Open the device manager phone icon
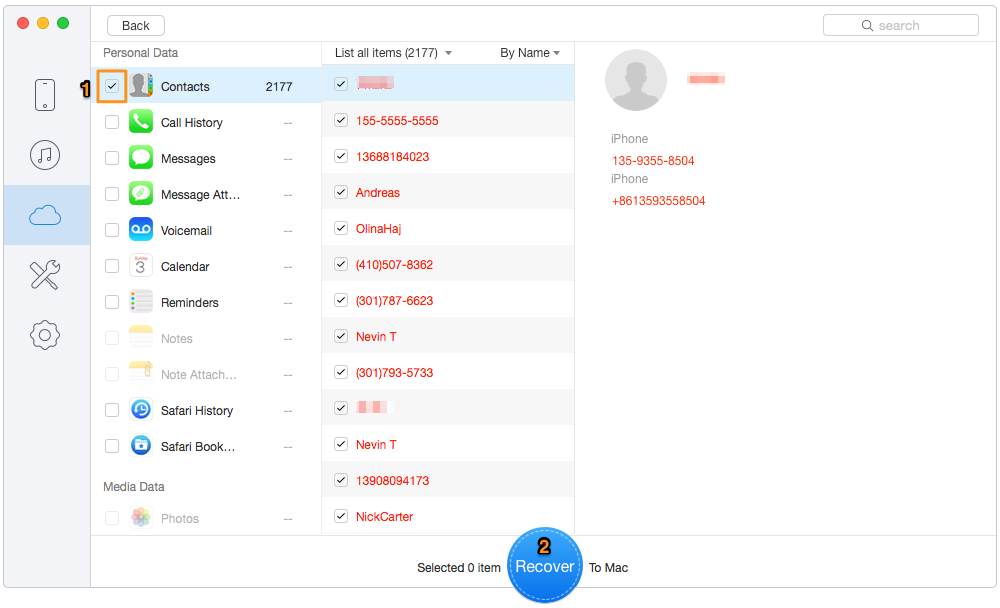 [45, 95]
